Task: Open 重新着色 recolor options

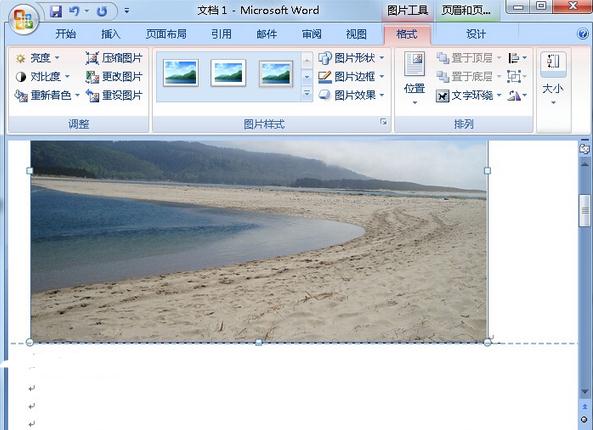Action: [x=47, y=95]
